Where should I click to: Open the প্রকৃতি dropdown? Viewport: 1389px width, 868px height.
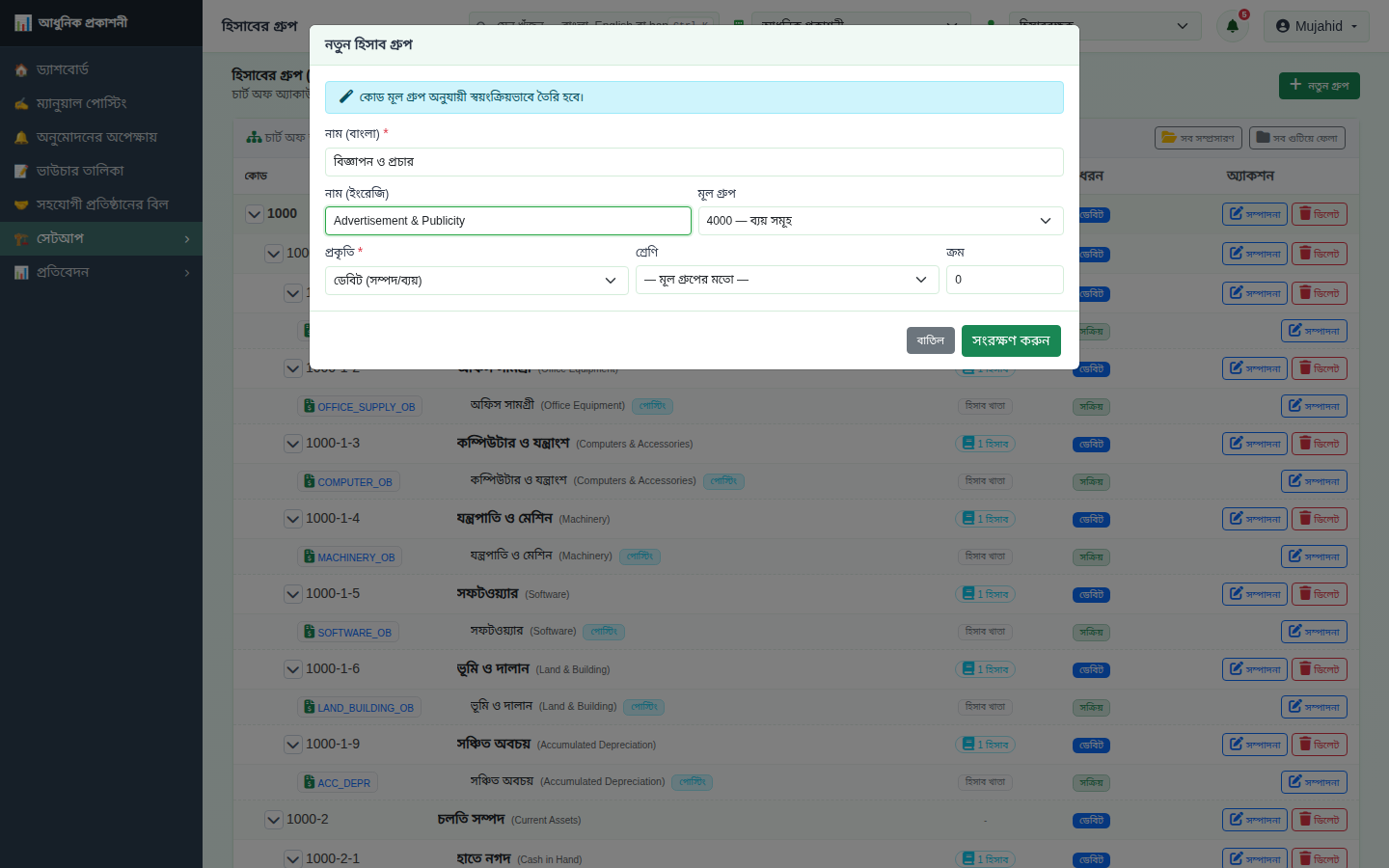477,281
